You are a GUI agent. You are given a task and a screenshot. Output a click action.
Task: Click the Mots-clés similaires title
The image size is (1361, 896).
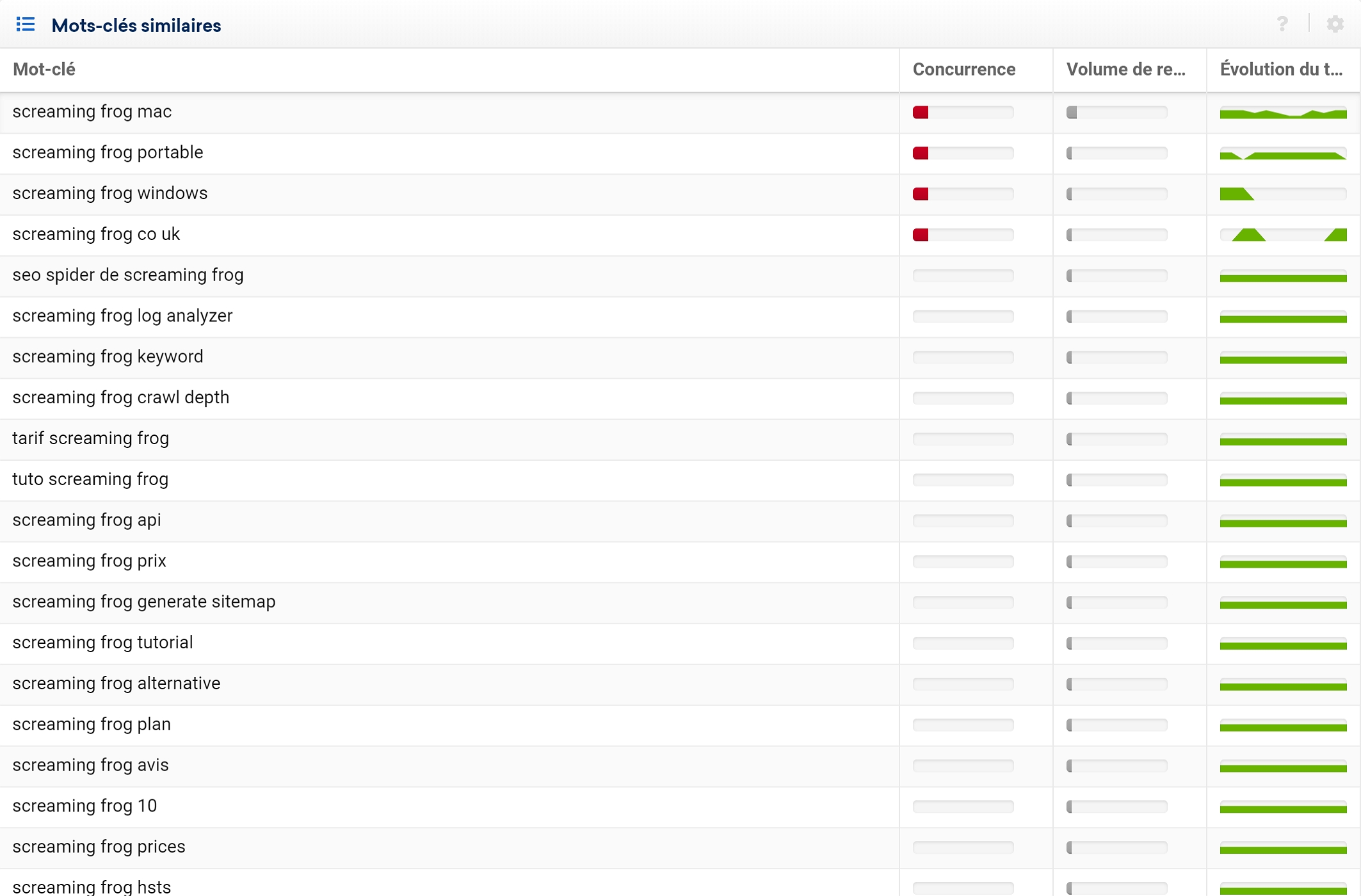[x=136, y=26]
